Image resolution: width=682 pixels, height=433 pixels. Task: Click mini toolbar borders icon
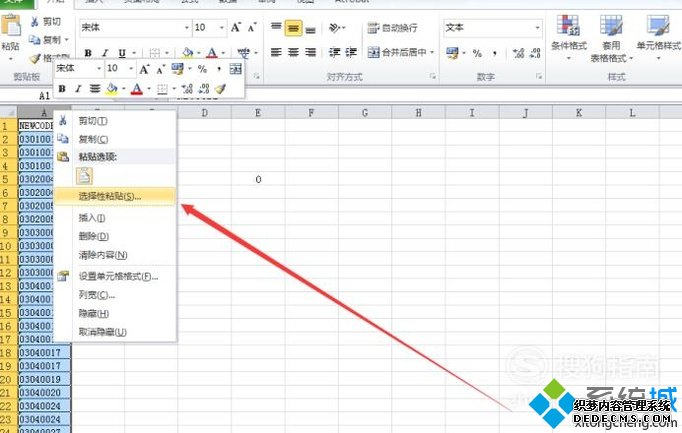[x=162, y=89]
